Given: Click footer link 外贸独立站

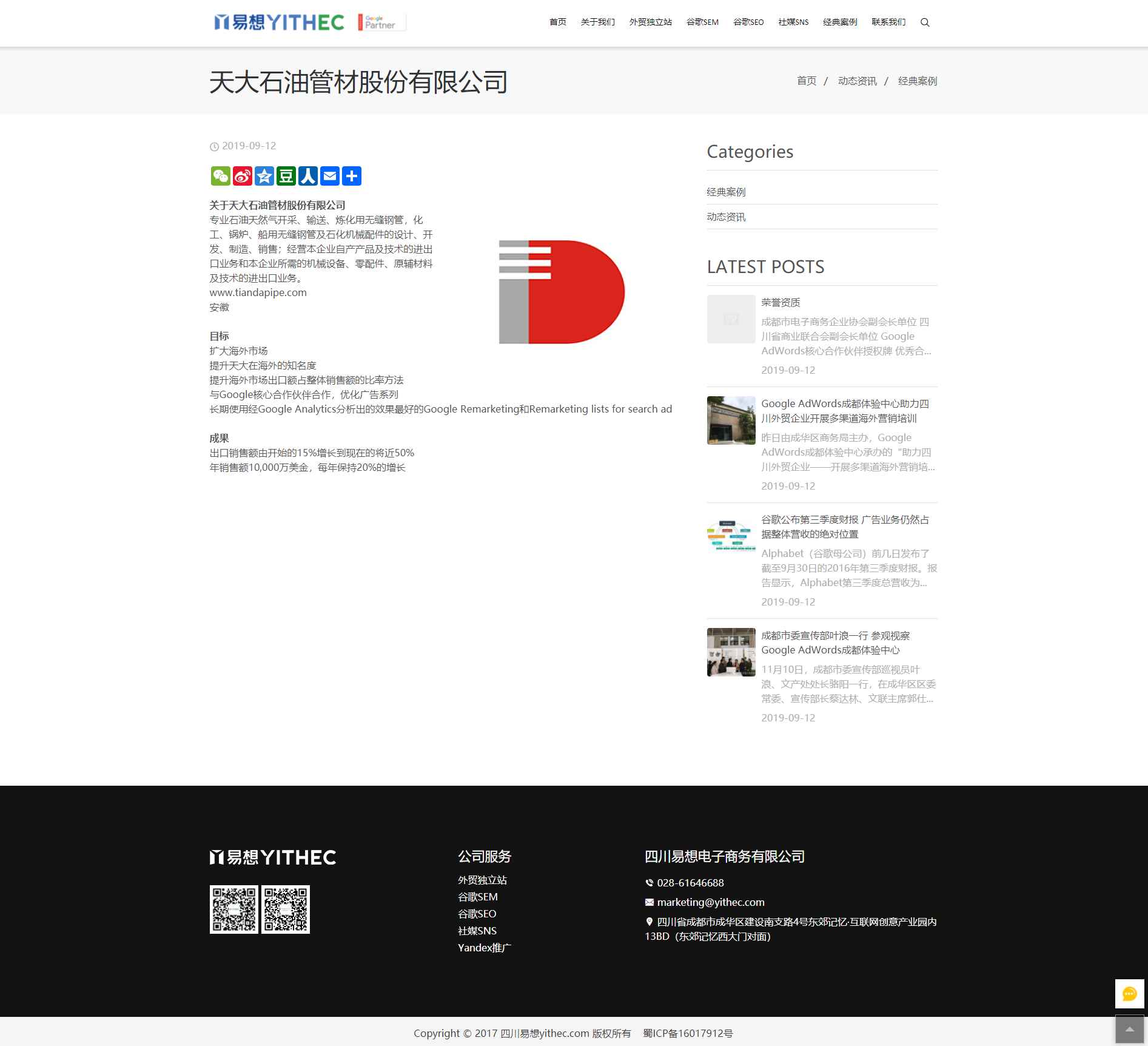Looking at the screenshot, I should pos(482,880).
